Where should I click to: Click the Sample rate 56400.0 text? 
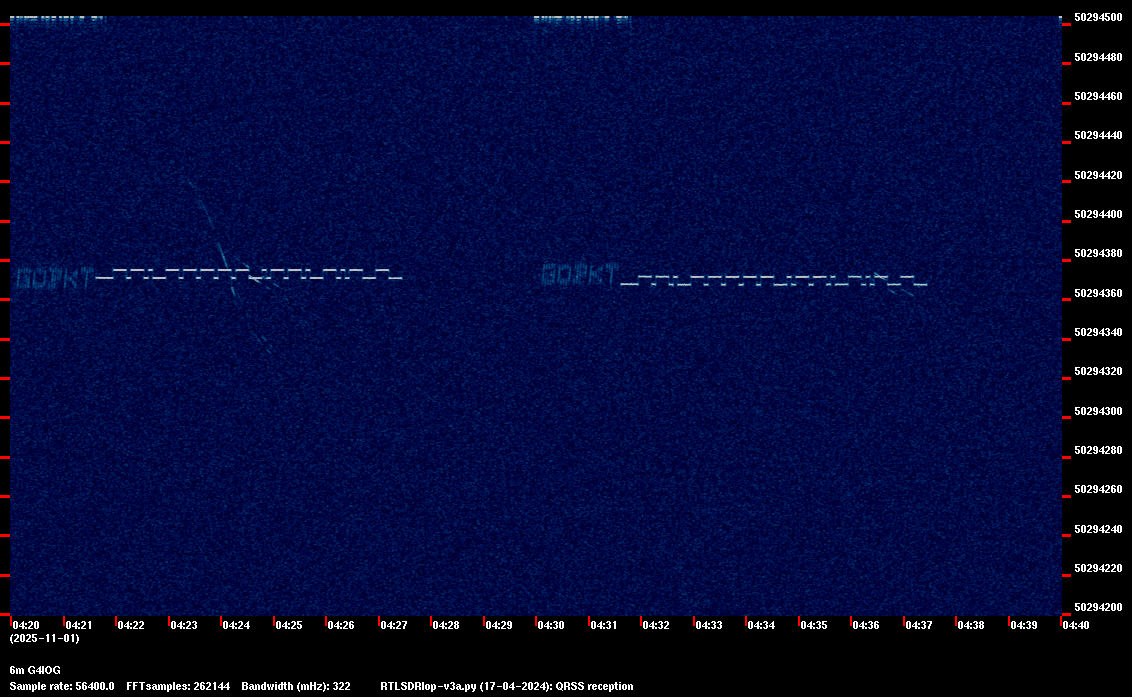coord(61,686)
